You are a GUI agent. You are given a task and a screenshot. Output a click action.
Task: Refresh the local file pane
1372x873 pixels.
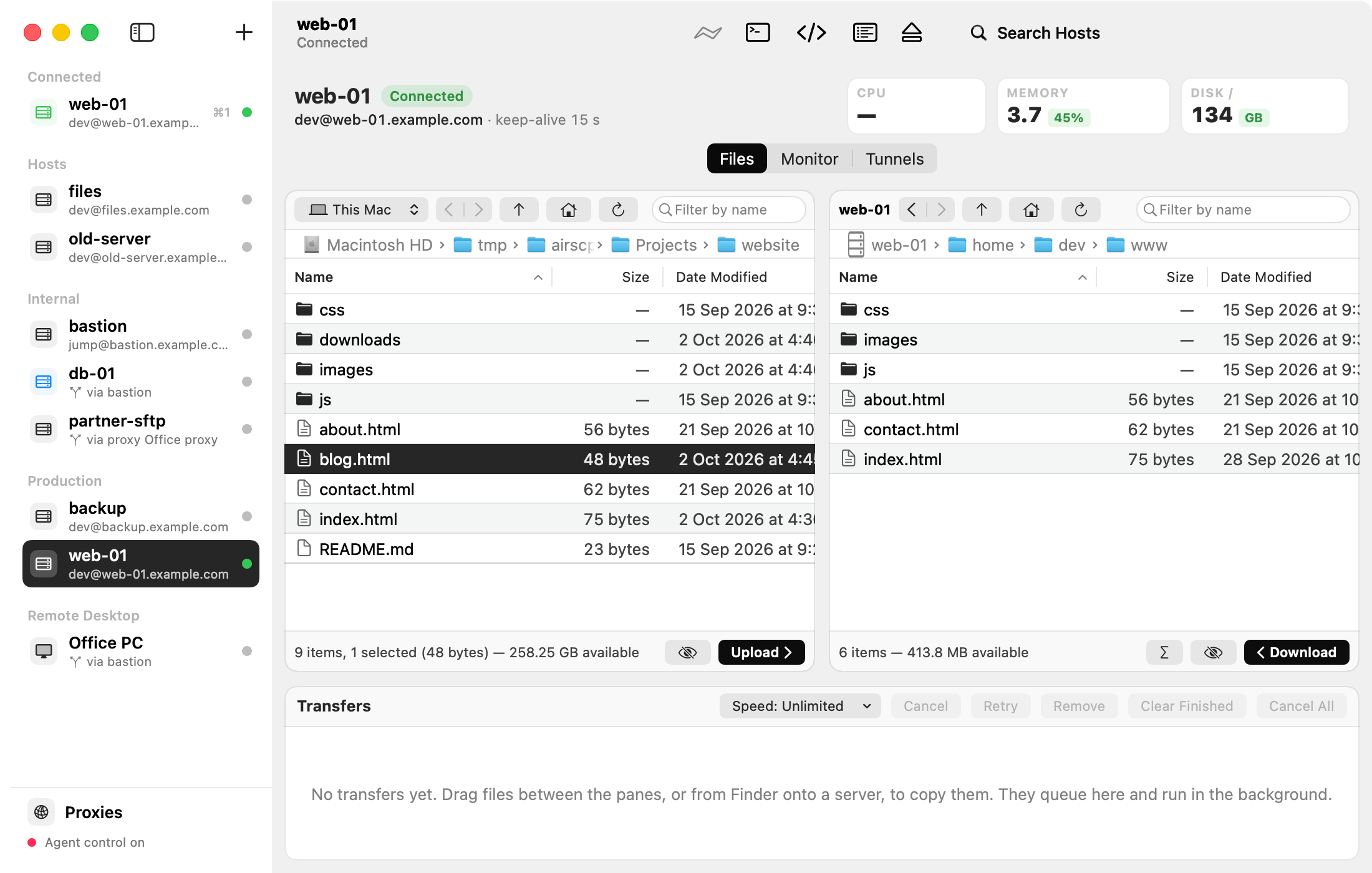[x=618, y=210]
